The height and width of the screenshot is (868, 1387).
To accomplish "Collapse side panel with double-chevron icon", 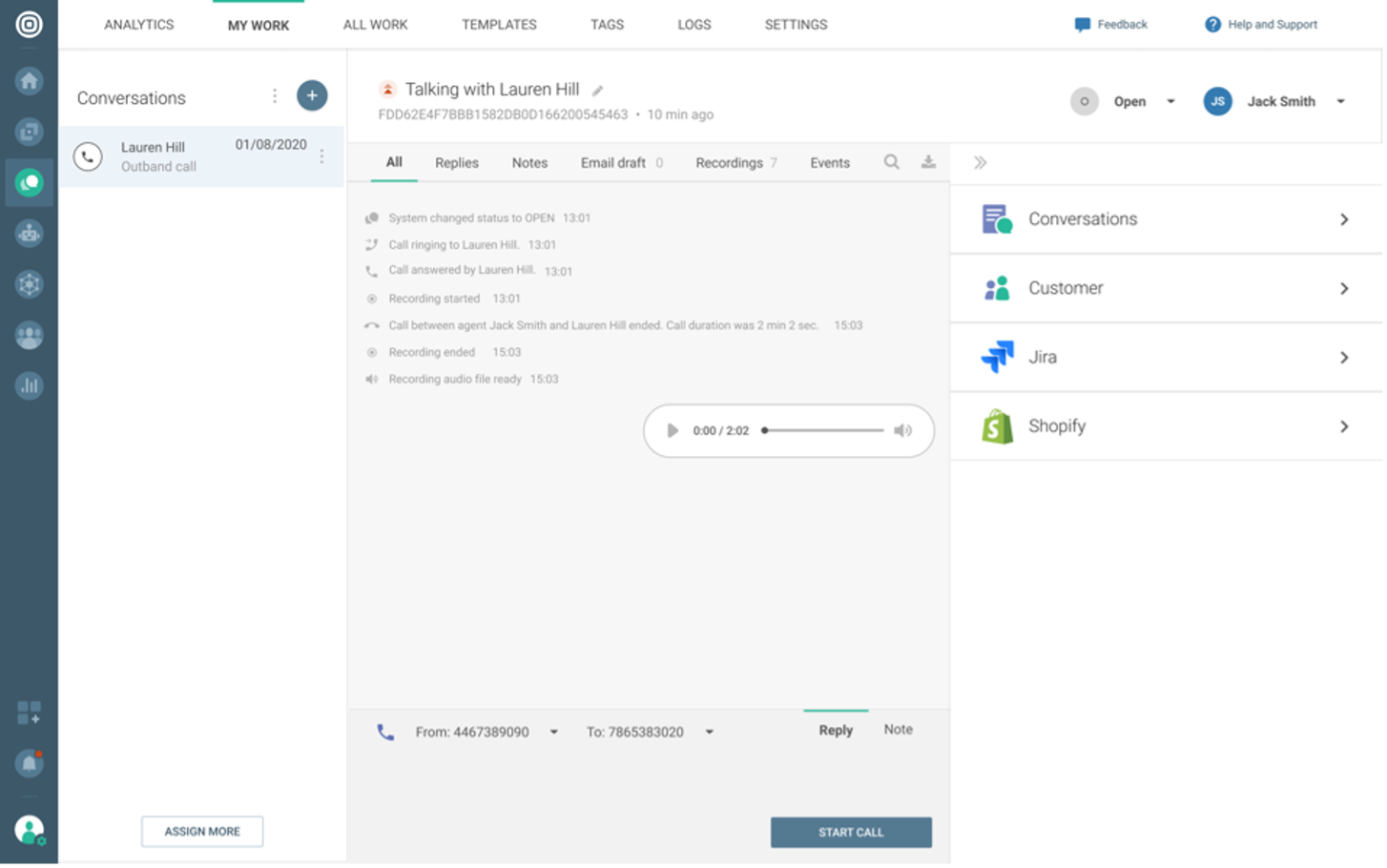I will (980, 163).
